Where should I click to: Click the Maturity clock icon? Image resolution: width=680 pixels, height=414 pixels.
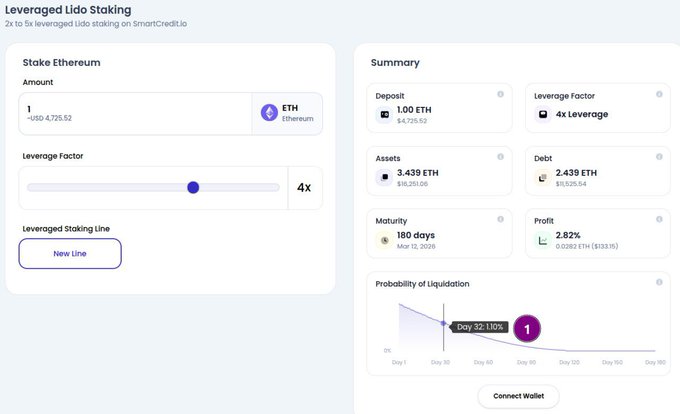tap(384, 240)
